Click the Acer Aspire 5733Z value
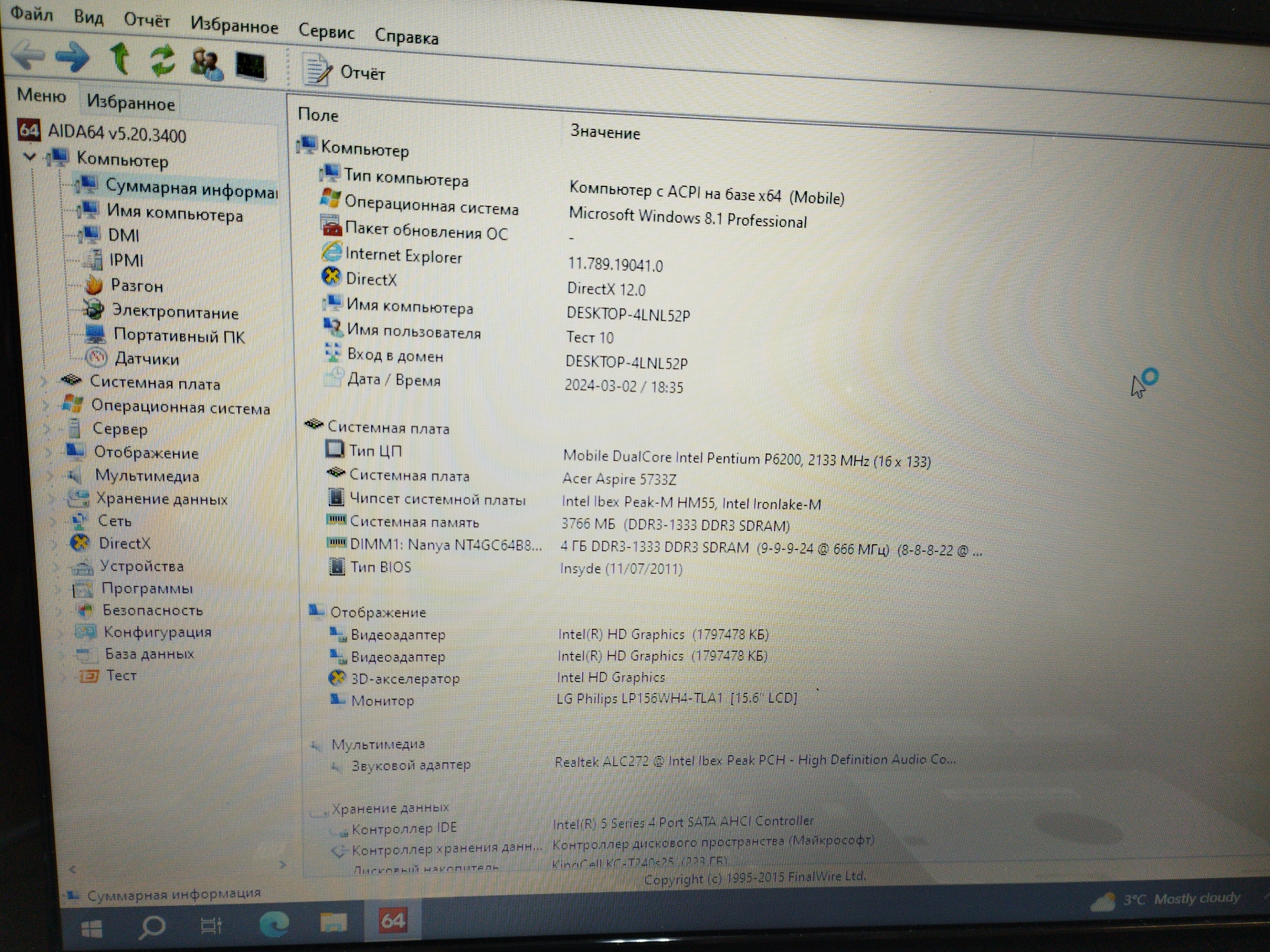This screenshot has width=1270, height=952. pos(619,479)
